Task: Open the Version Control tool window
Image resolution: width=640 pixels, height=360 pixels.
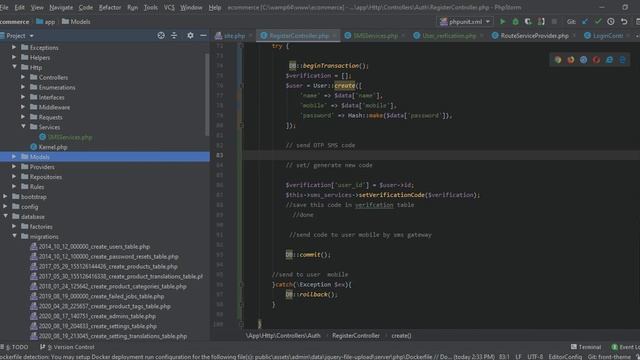Action: tap(68, 347)
